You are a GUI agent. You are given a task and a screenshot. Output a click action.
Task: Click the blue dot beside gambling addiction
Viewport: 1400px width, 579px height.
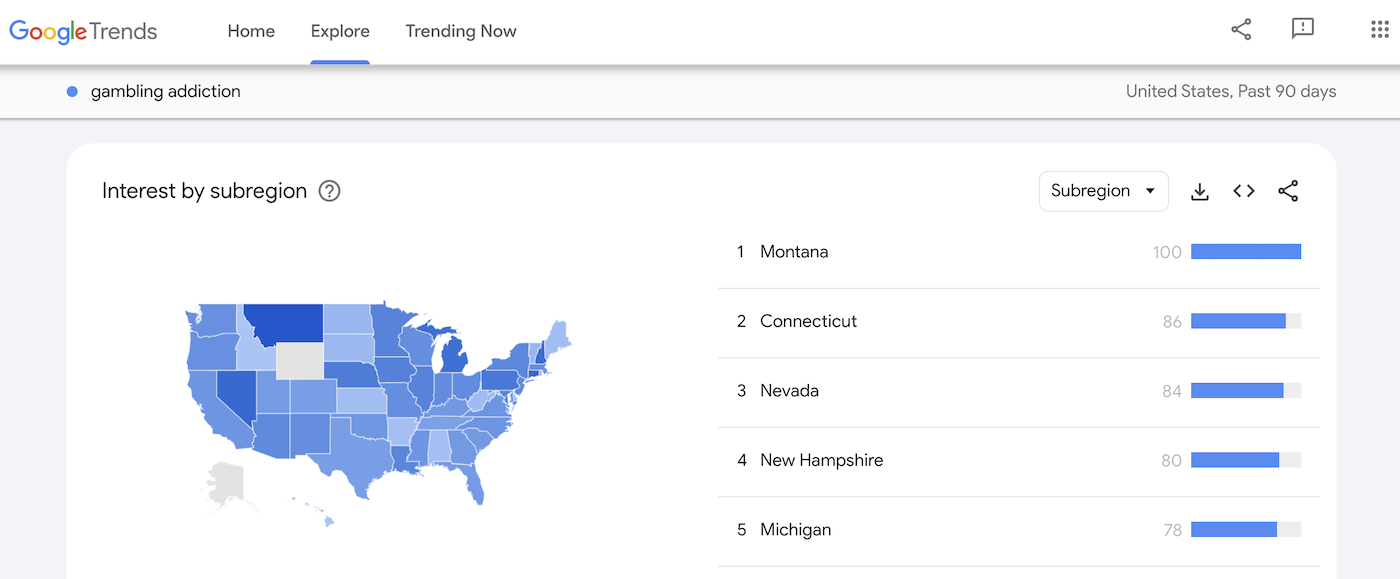[x=72, y=92]
